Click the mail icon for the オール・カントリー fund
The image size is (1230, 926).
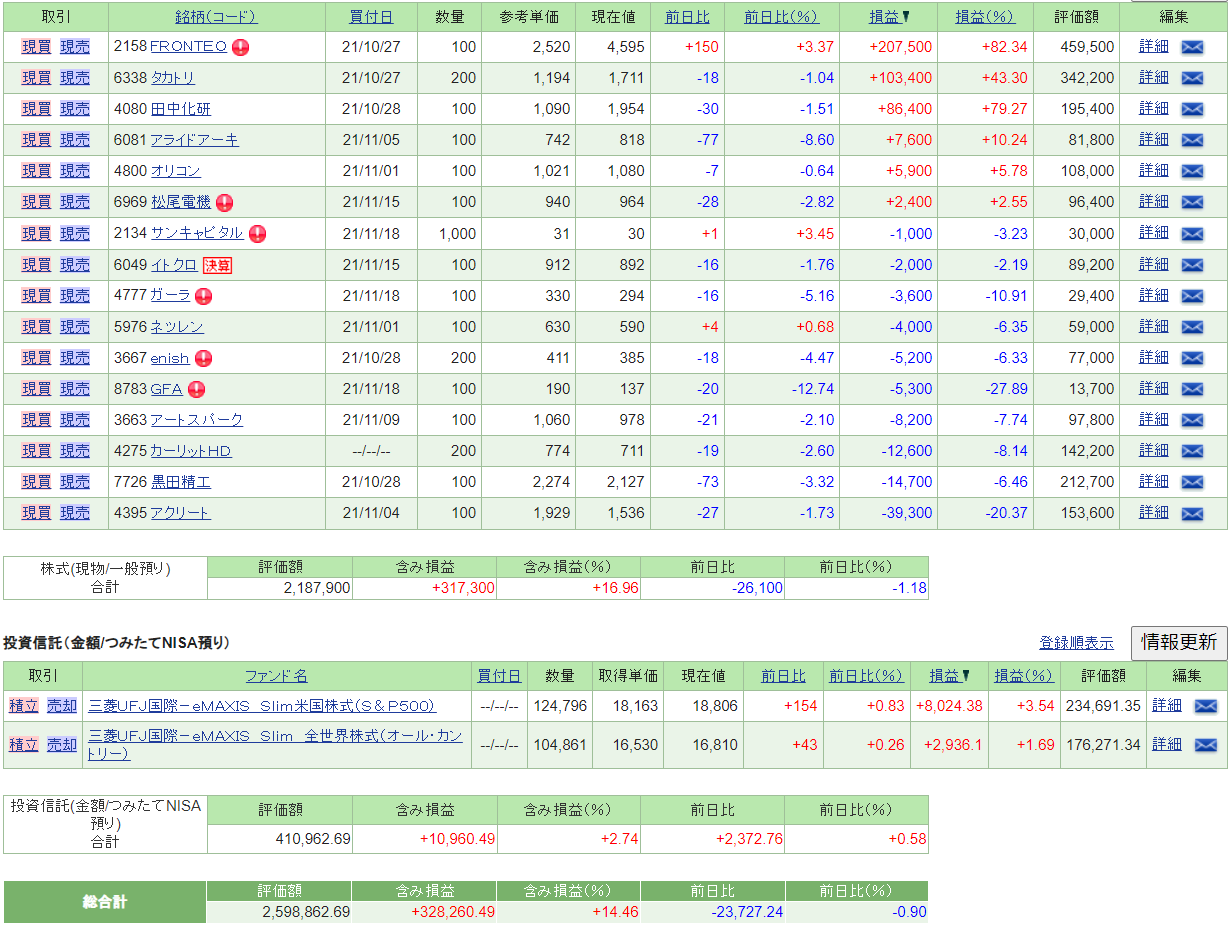click(x=1206, y=745)
